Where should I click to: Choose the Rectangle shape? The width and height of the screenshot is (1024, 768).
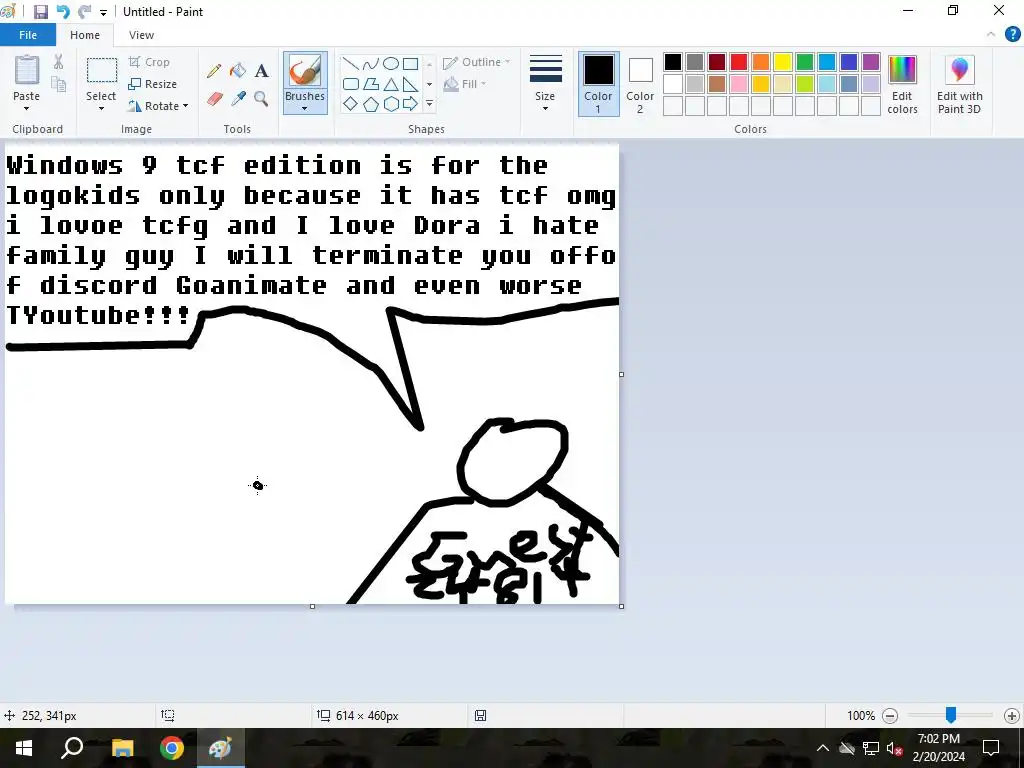pyautogui.click(x=410, y=63)
